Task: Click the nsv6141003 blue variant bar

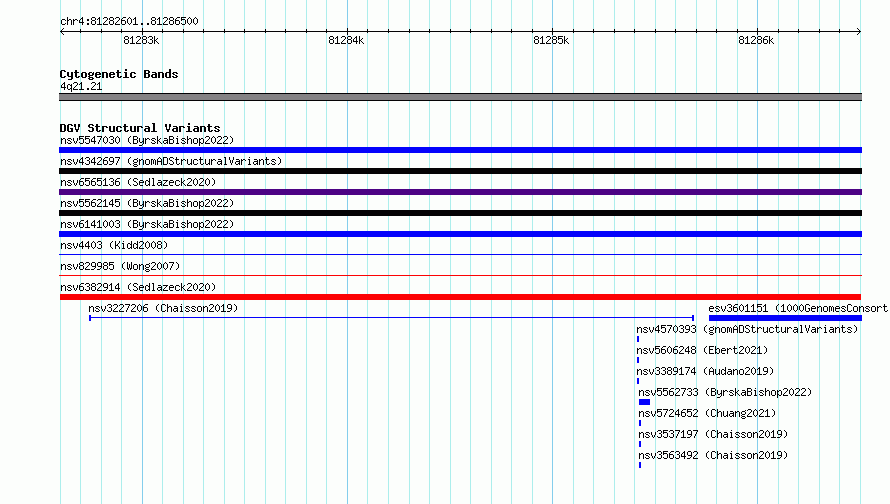Action: 460,234
